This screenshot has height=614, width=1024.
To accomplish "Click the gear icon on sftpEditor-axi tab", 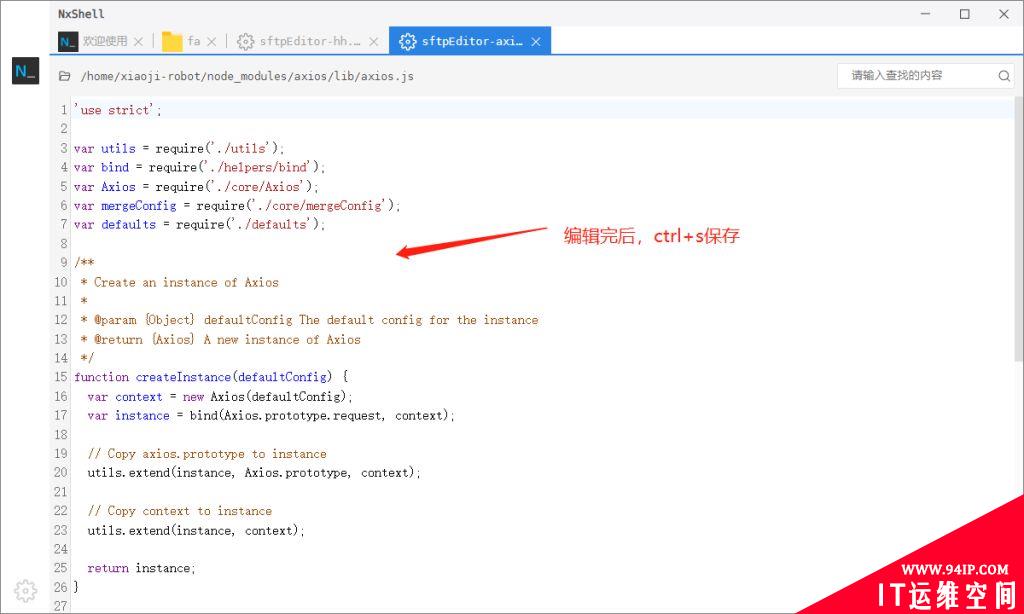I will (x=408, y=41).
